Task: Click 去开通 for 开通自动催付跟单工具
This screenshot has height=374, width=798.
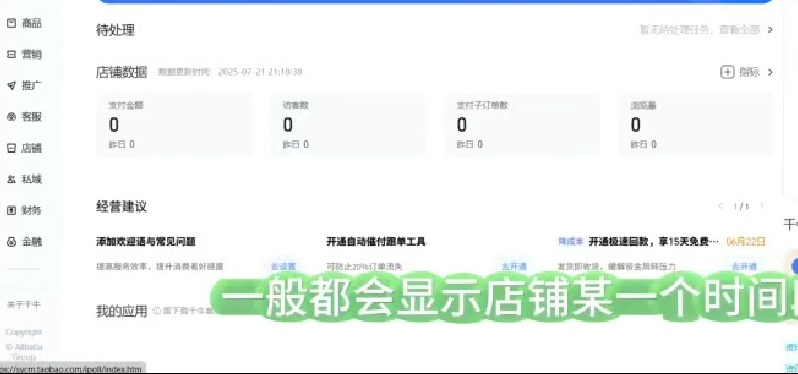Action: [514, 266]
